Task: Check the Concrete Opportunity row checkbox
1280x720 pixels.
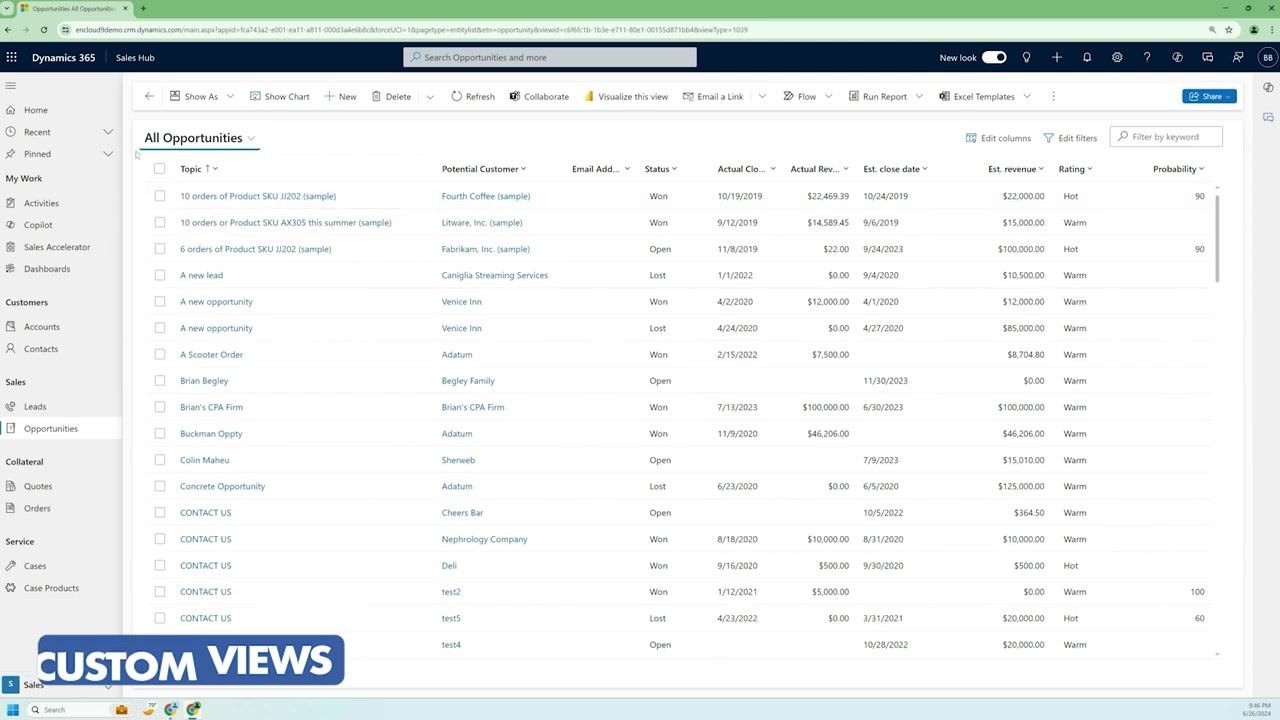Action: click(x=159, y=486)
